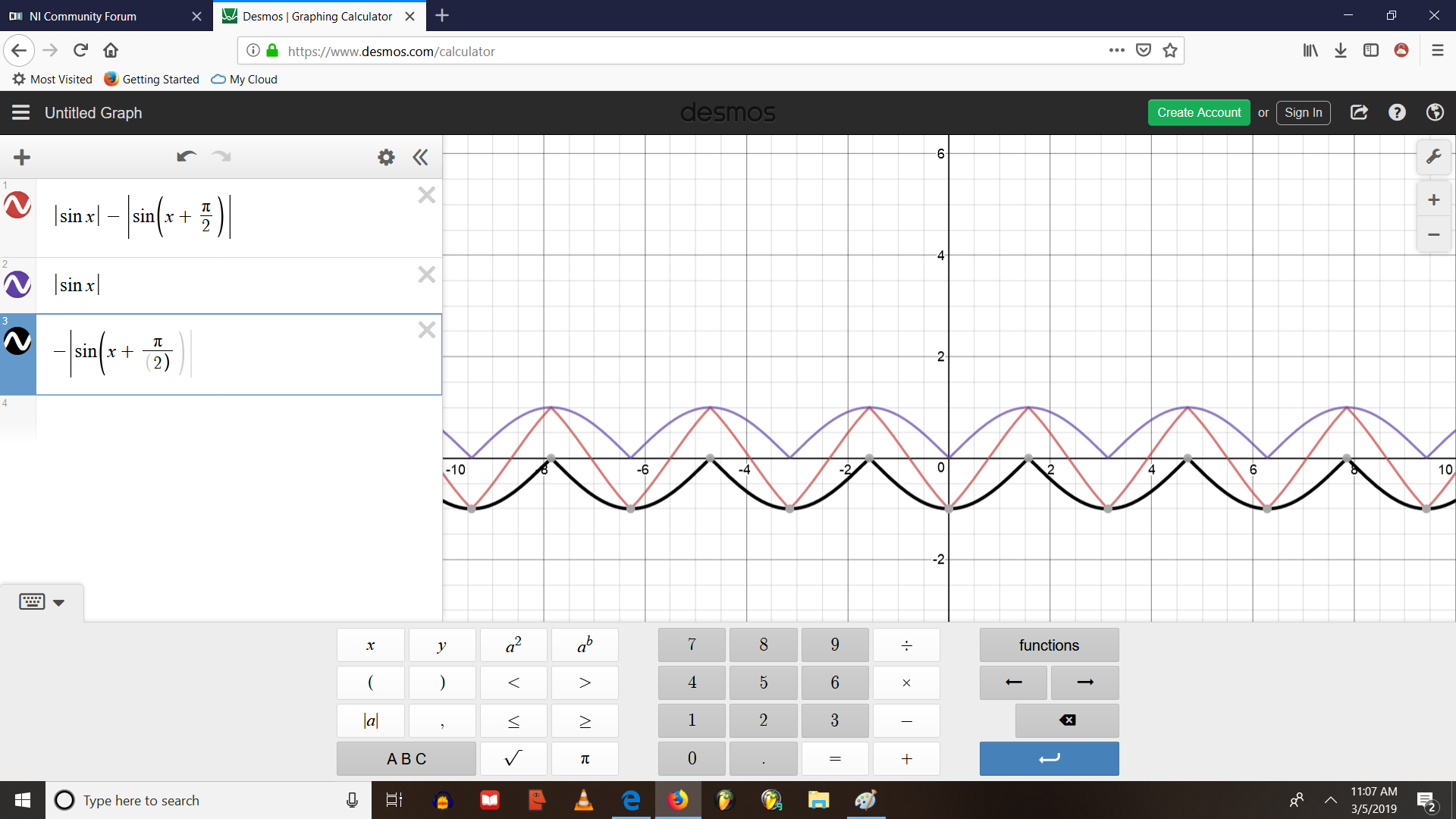Collapse the on-screen keypad toggle

42,602
